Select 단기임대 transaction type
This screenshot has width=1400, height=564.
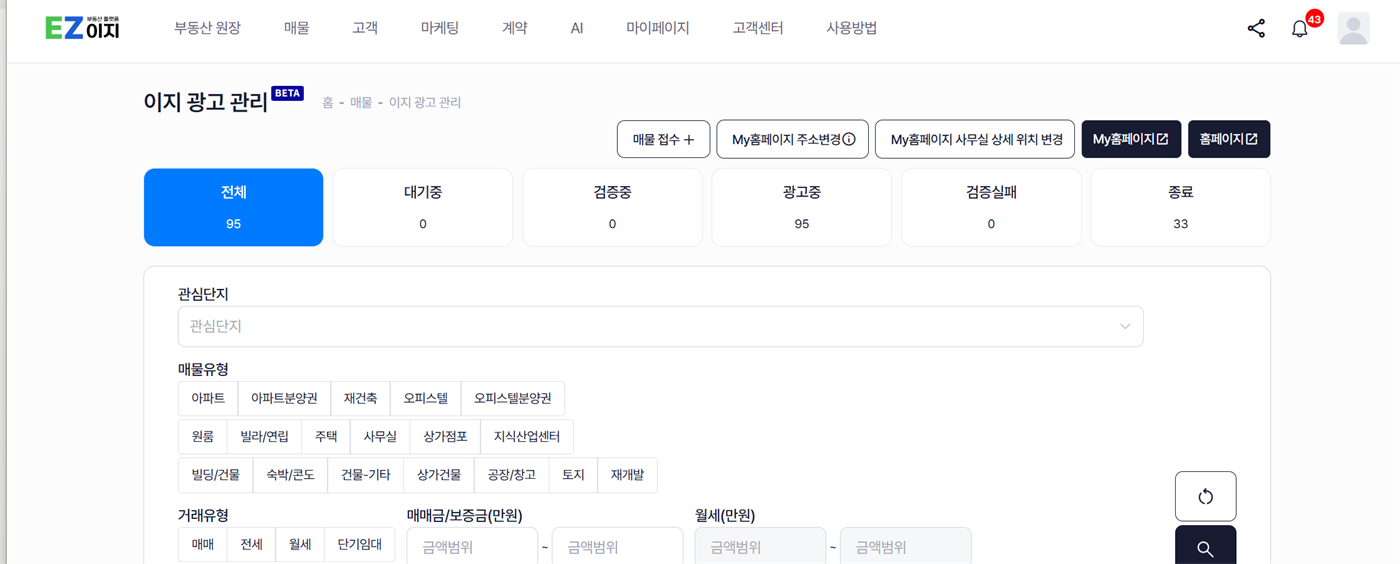[359, 545]
